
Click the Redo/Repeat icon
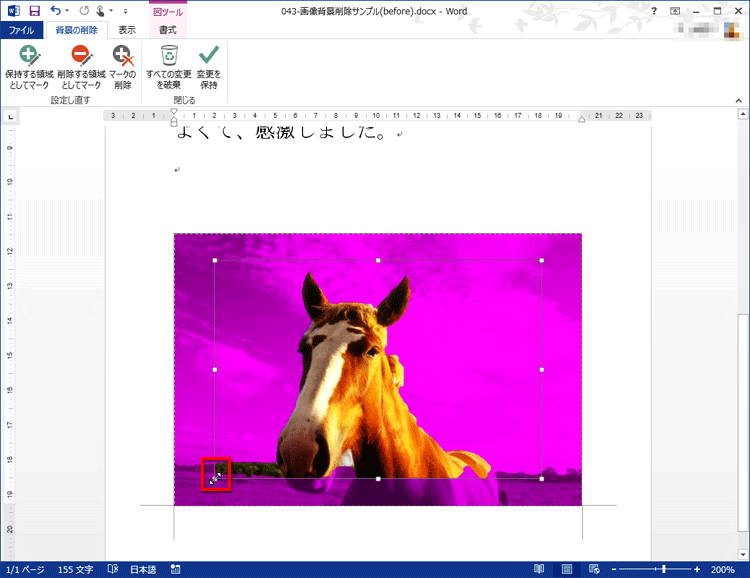click(x=84, y=11)
